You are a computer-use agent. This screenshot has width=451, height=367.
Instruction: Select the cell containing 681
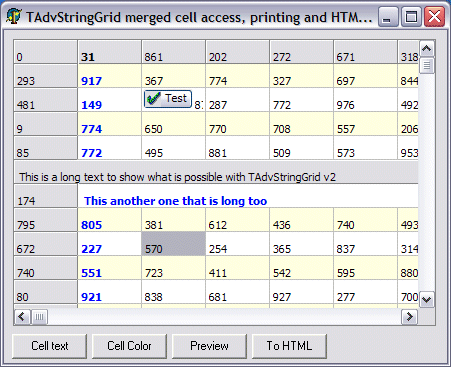coord(238,292)
